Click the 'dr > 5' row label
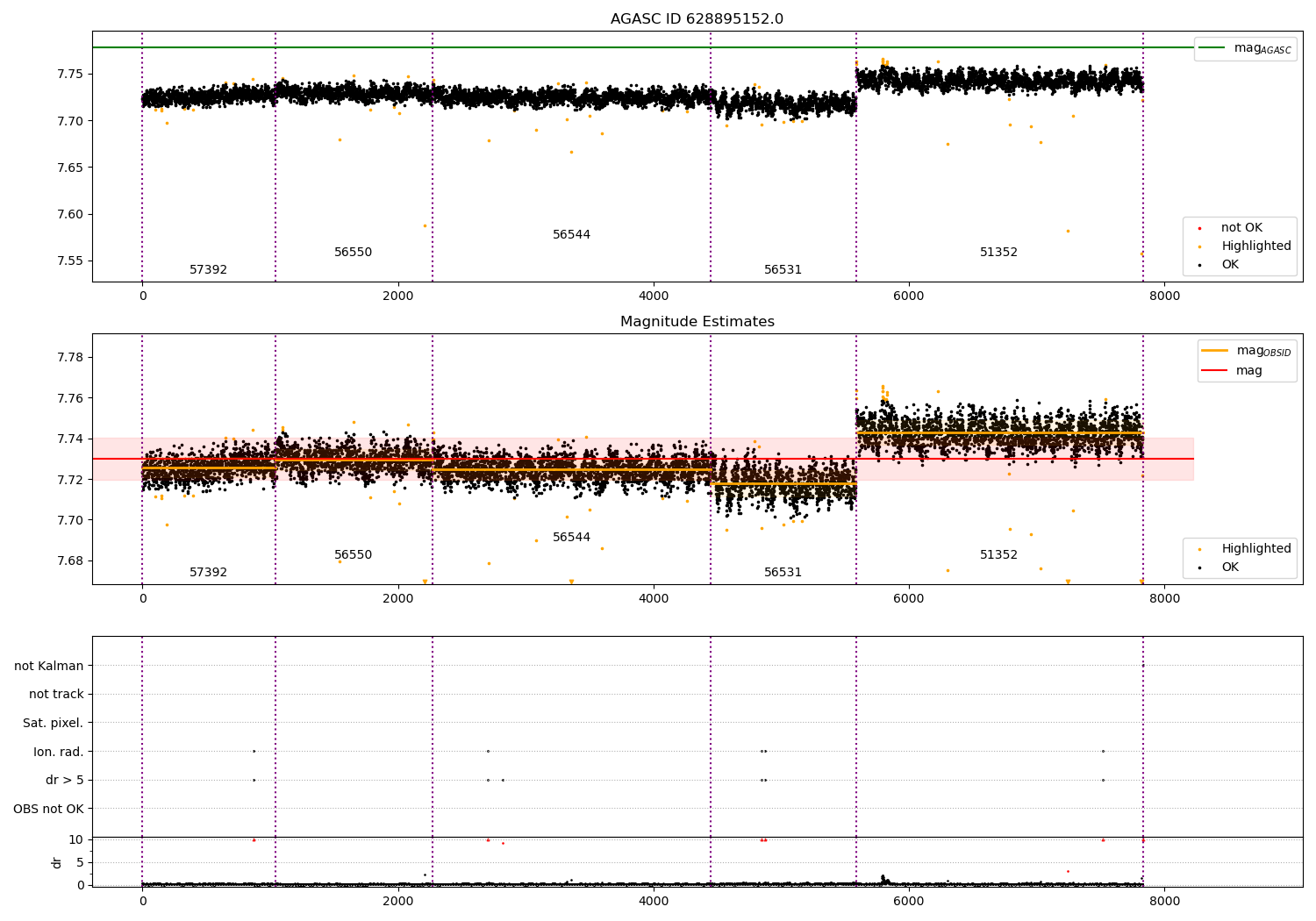1316x921 pixels. [65, 781]
